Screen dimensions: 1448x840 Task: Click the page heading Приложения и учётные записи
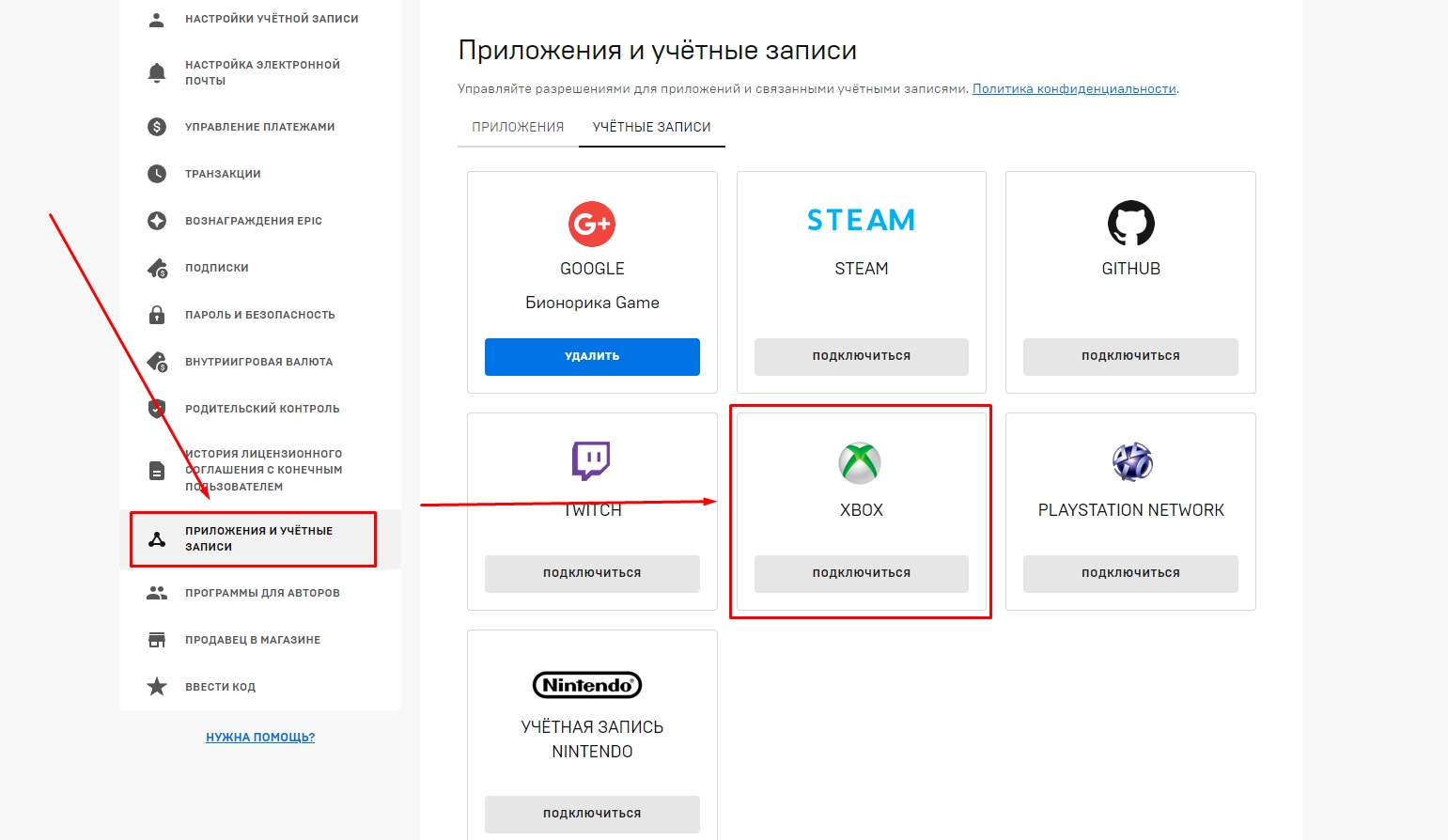[658, 51]
